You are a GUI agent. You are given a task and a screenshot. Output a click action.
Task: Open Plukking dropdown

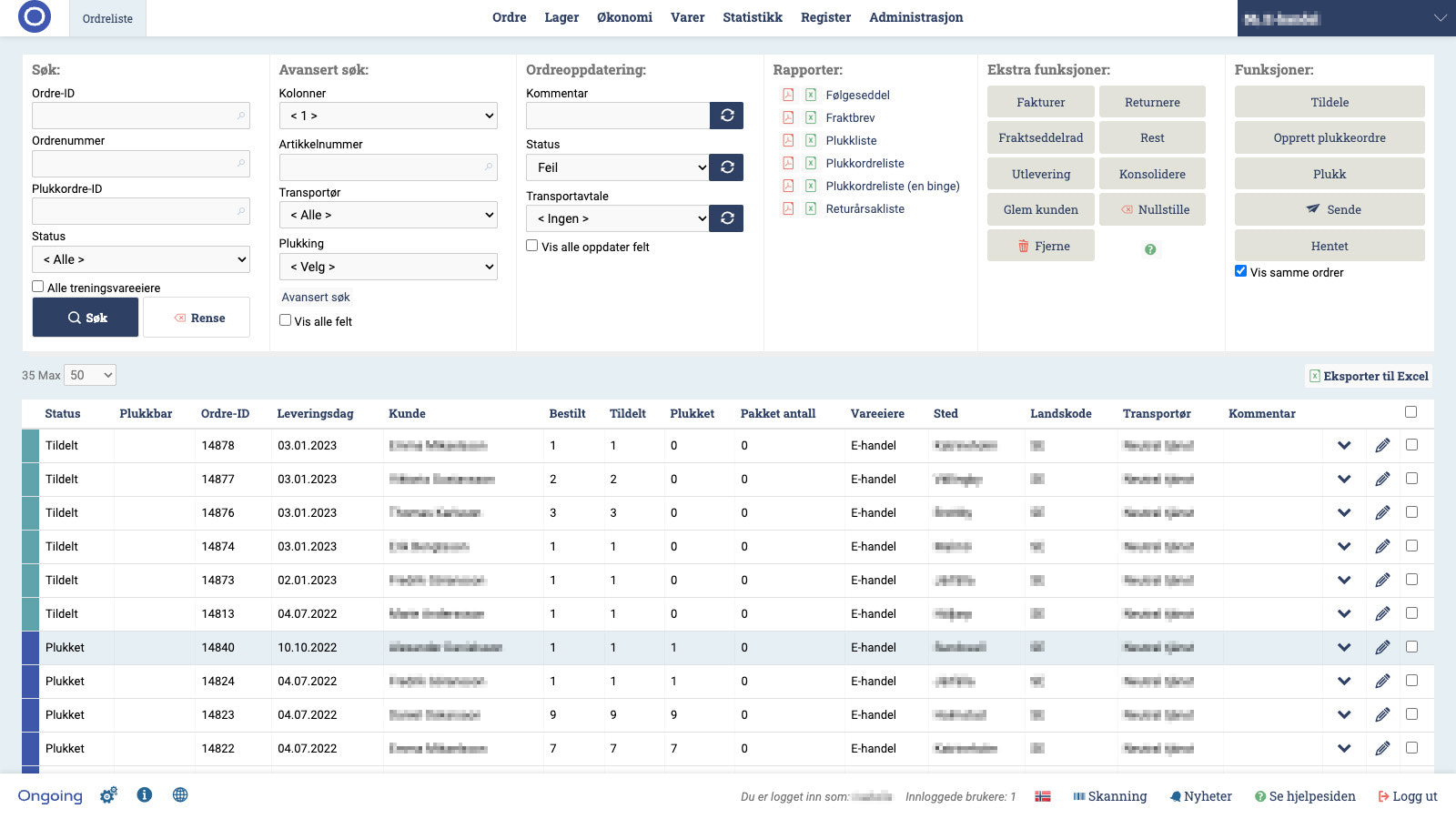tap(389, 267)
